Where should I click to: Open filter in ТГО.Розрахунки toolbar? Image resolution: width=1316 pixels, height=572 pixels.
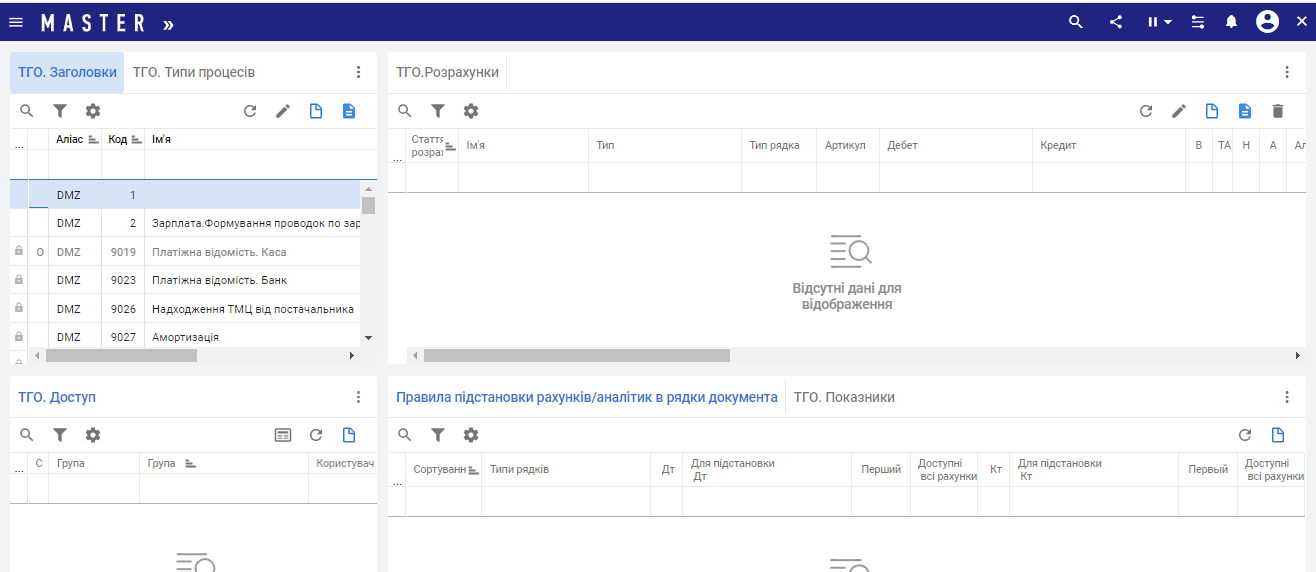click(x=438, y=111)
